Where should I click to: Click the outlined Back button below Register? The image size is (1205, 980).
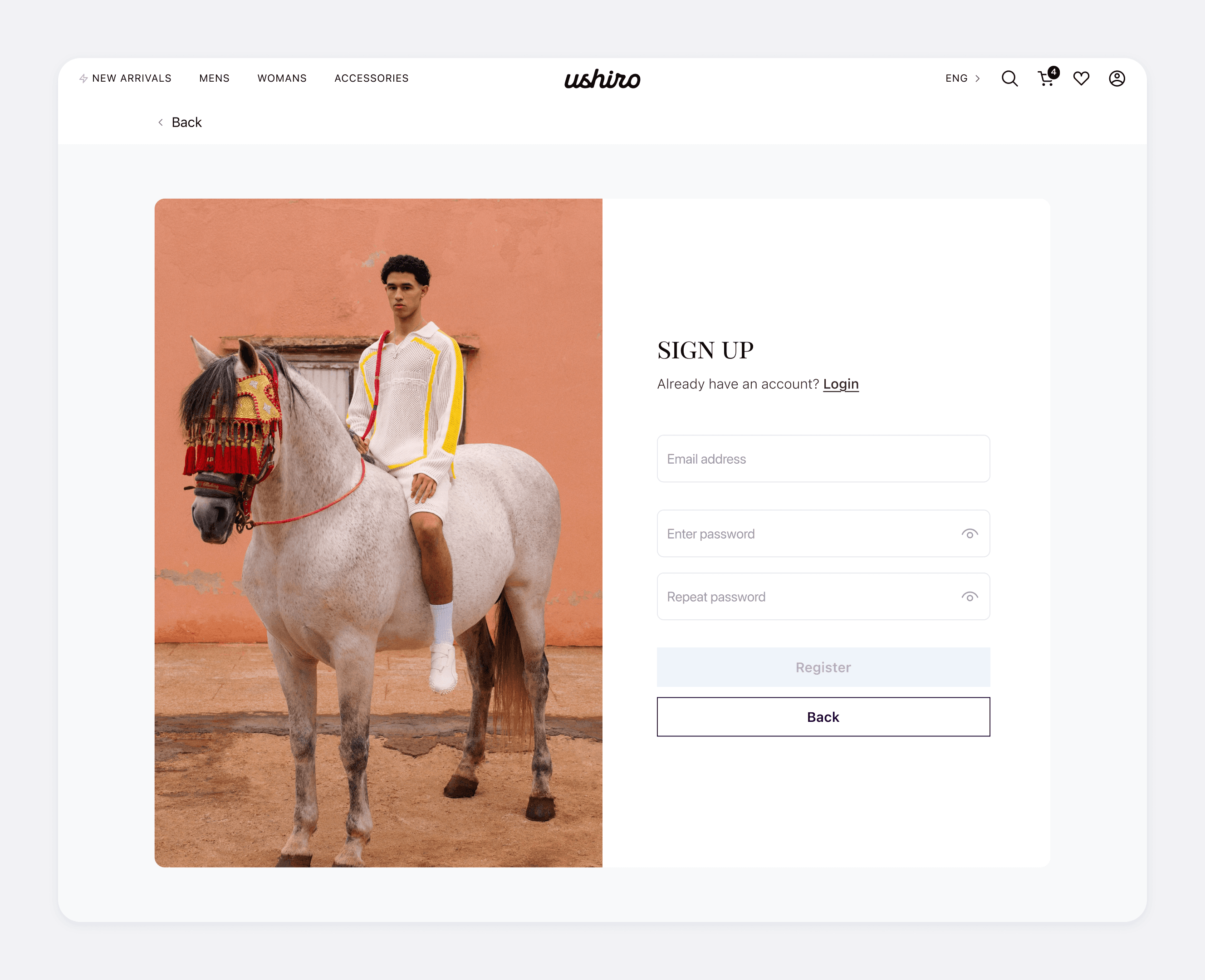823,717
